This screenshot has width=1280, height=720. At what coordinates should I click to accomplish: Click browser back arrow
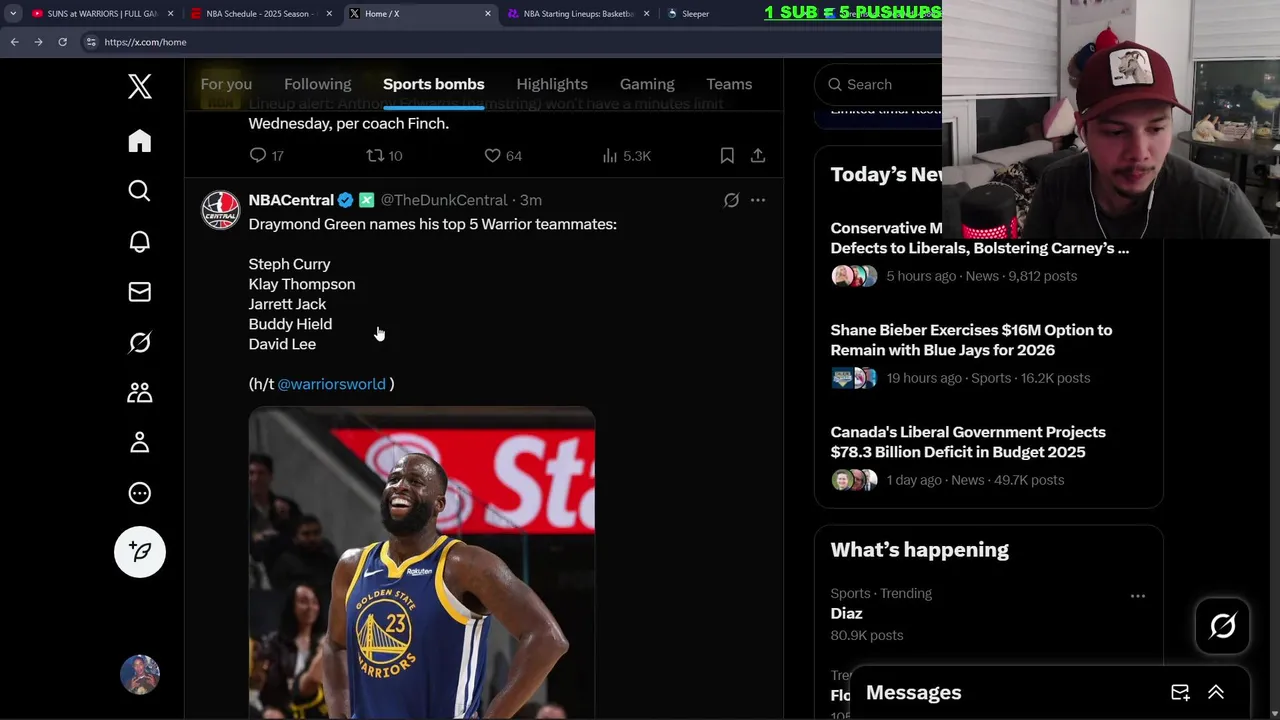[14, 42]
